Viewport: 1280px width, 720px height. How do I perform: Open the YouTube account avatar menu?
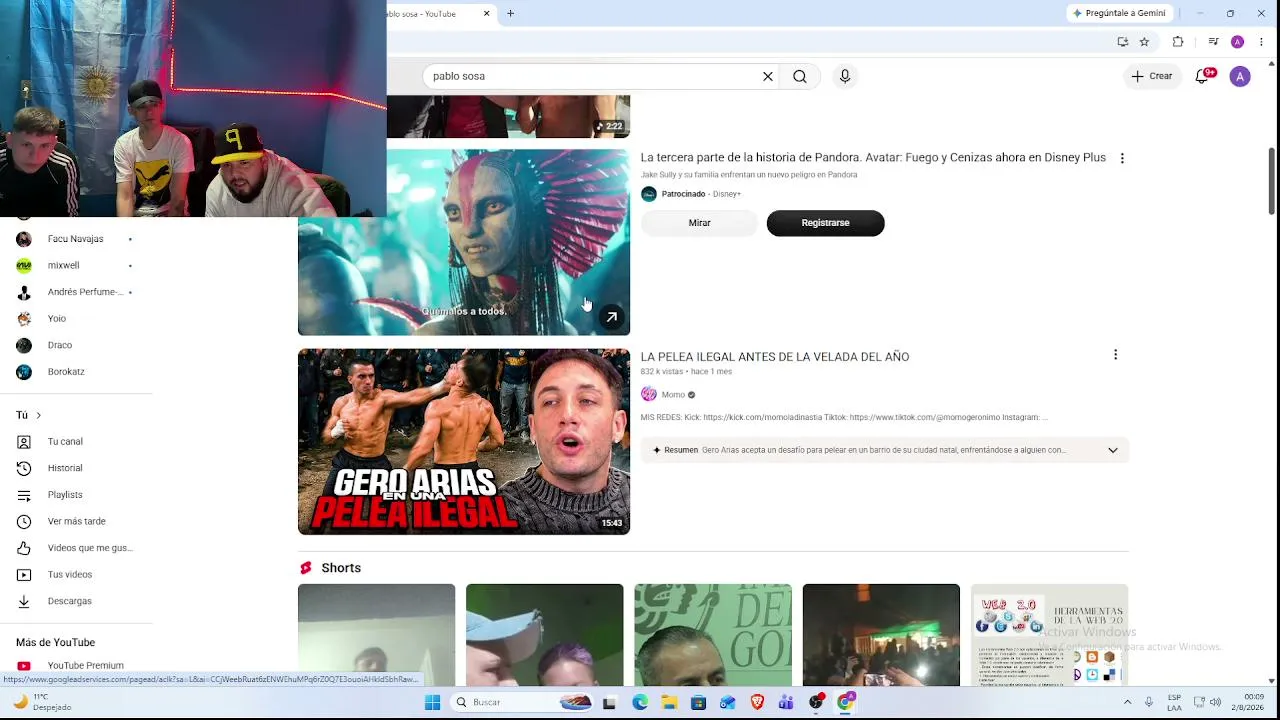tap(1240, 76)
